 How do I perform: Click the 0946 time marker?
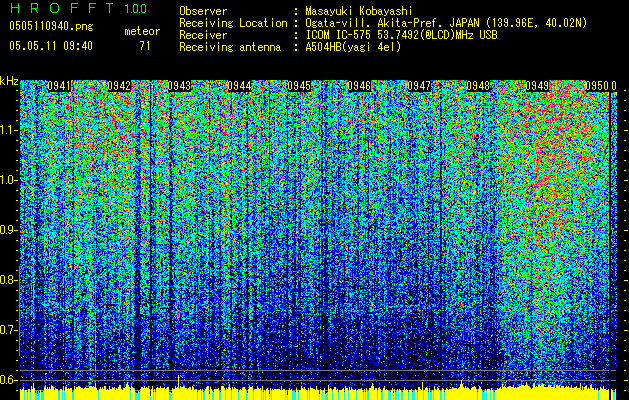[x=359, y=86]
